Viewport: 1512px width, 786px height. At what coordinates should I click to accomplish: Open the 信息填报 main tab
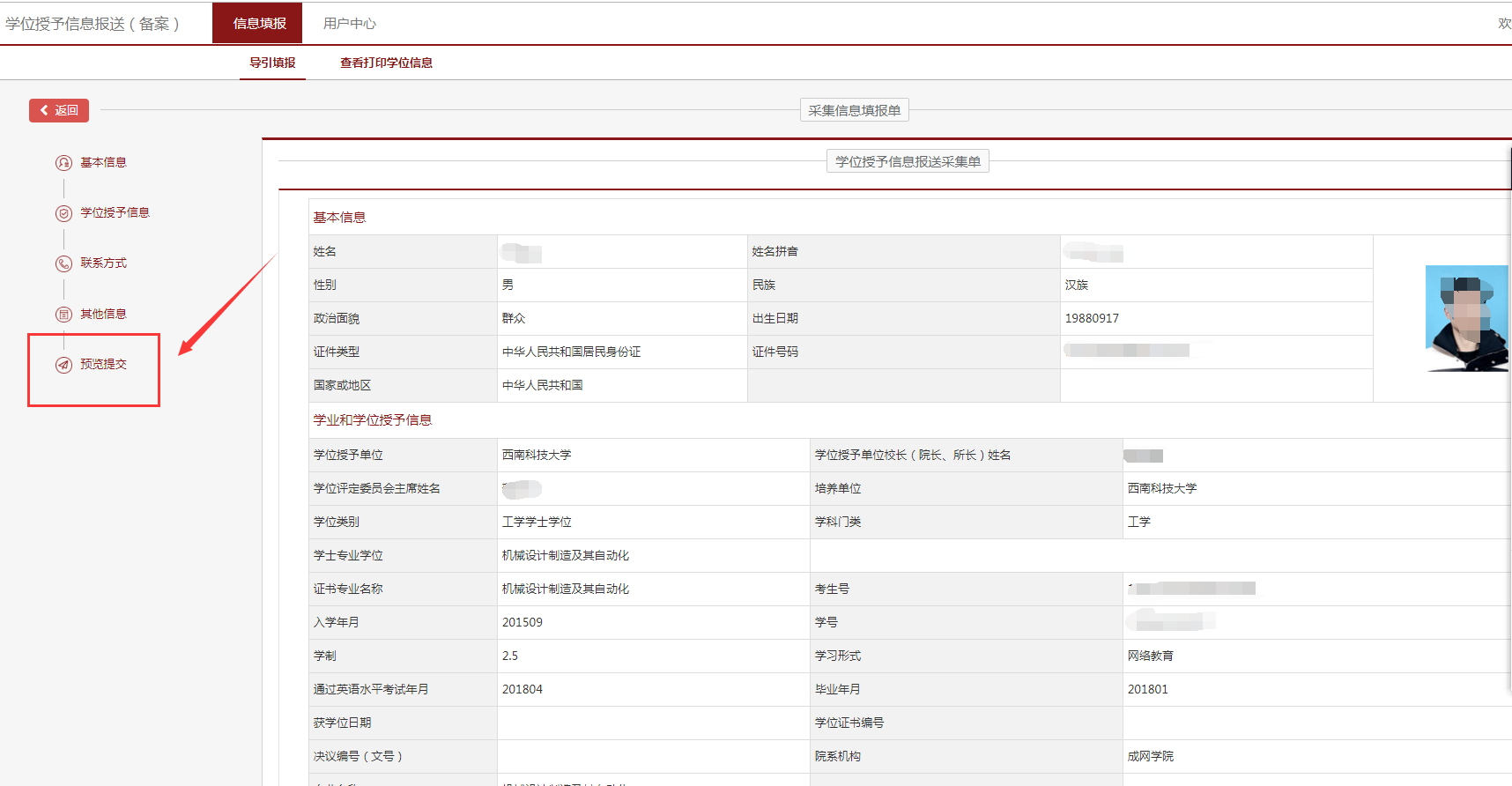259,24
